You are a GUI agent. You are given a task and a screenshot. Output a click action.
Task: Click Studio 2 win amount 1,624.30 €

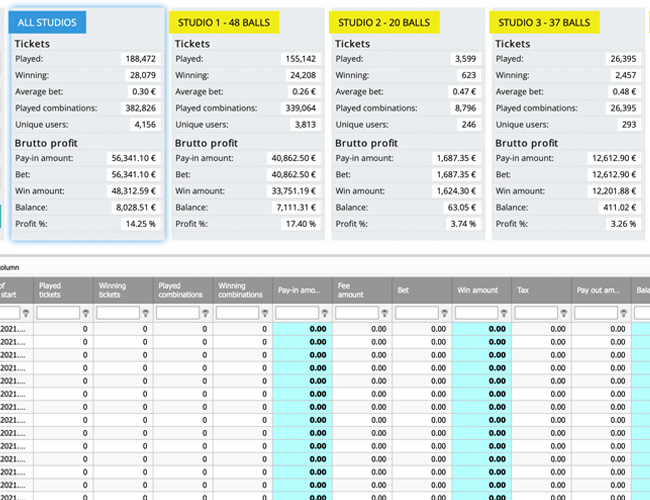(456, 191)
